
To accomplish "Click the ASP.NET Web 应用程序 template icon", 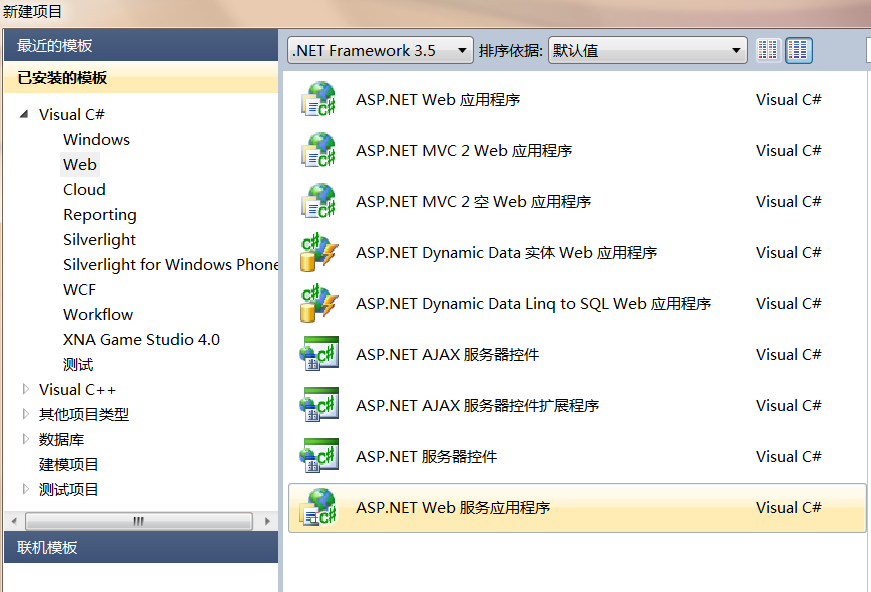I will [x=319, y=99].
